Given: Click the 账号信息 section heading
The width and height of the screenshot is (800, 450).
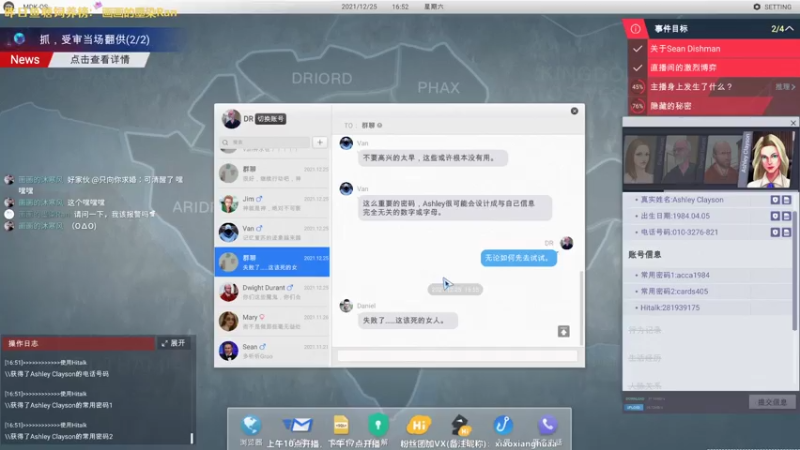Looking at the screenshot, I should point(645,255).
